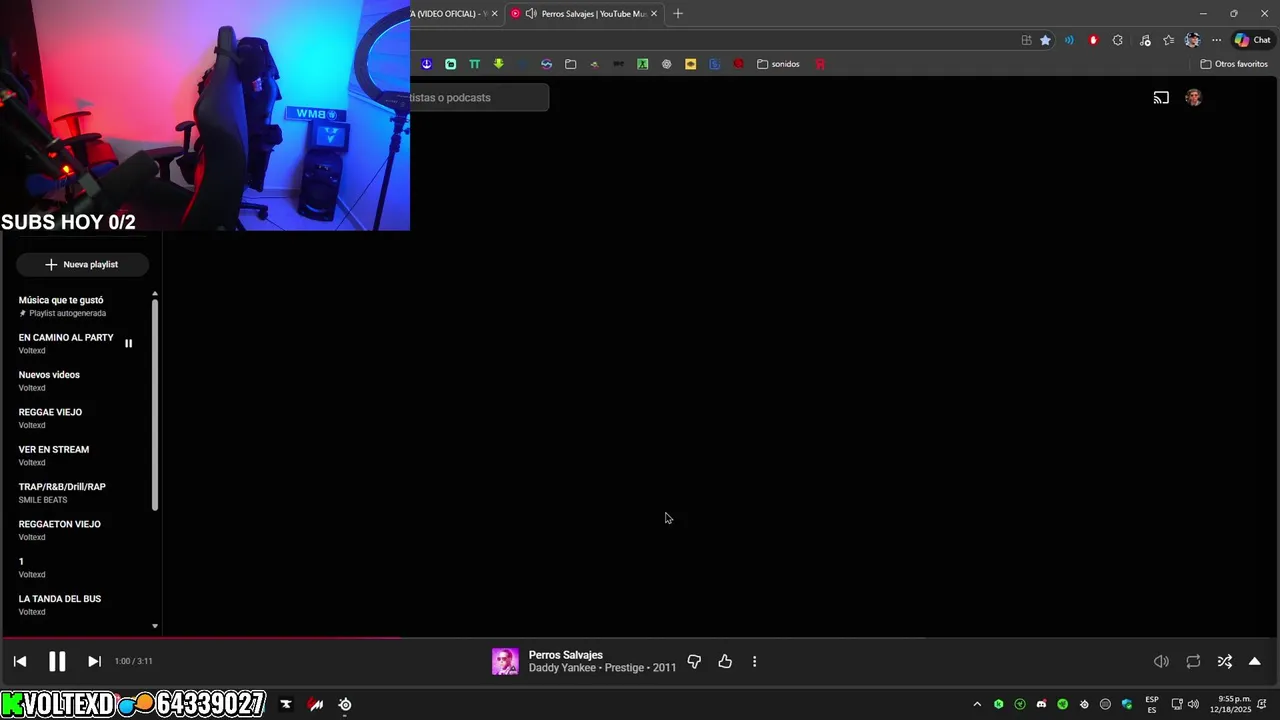Toggle shuffle in the player bar
Viewport: 1280px width, 720px height.
1224,661
